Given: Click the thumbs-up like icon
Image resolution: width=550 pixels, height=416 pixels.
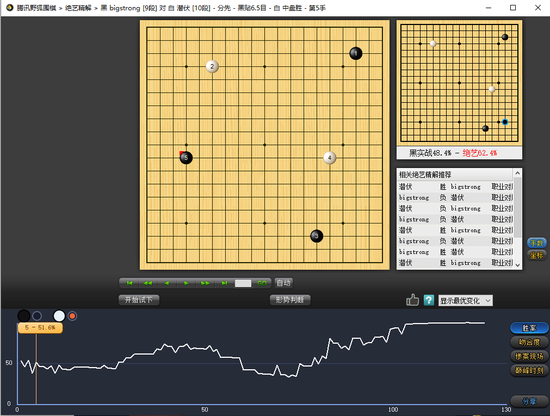Looking at the screenshot, I should (412, 300).
